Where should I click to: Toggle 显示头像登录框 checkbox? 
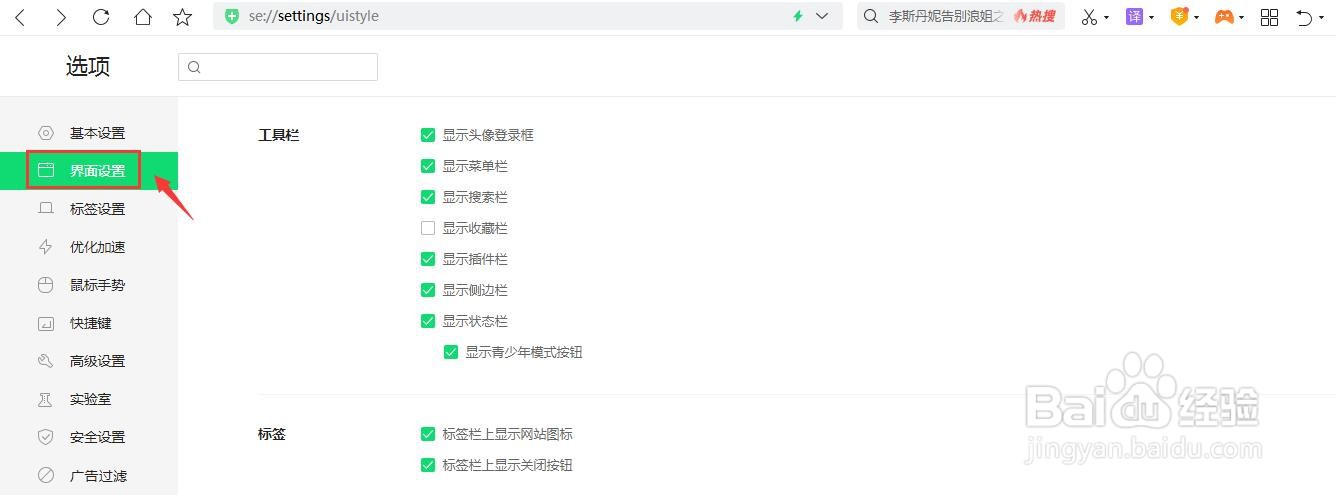point(428,135)
